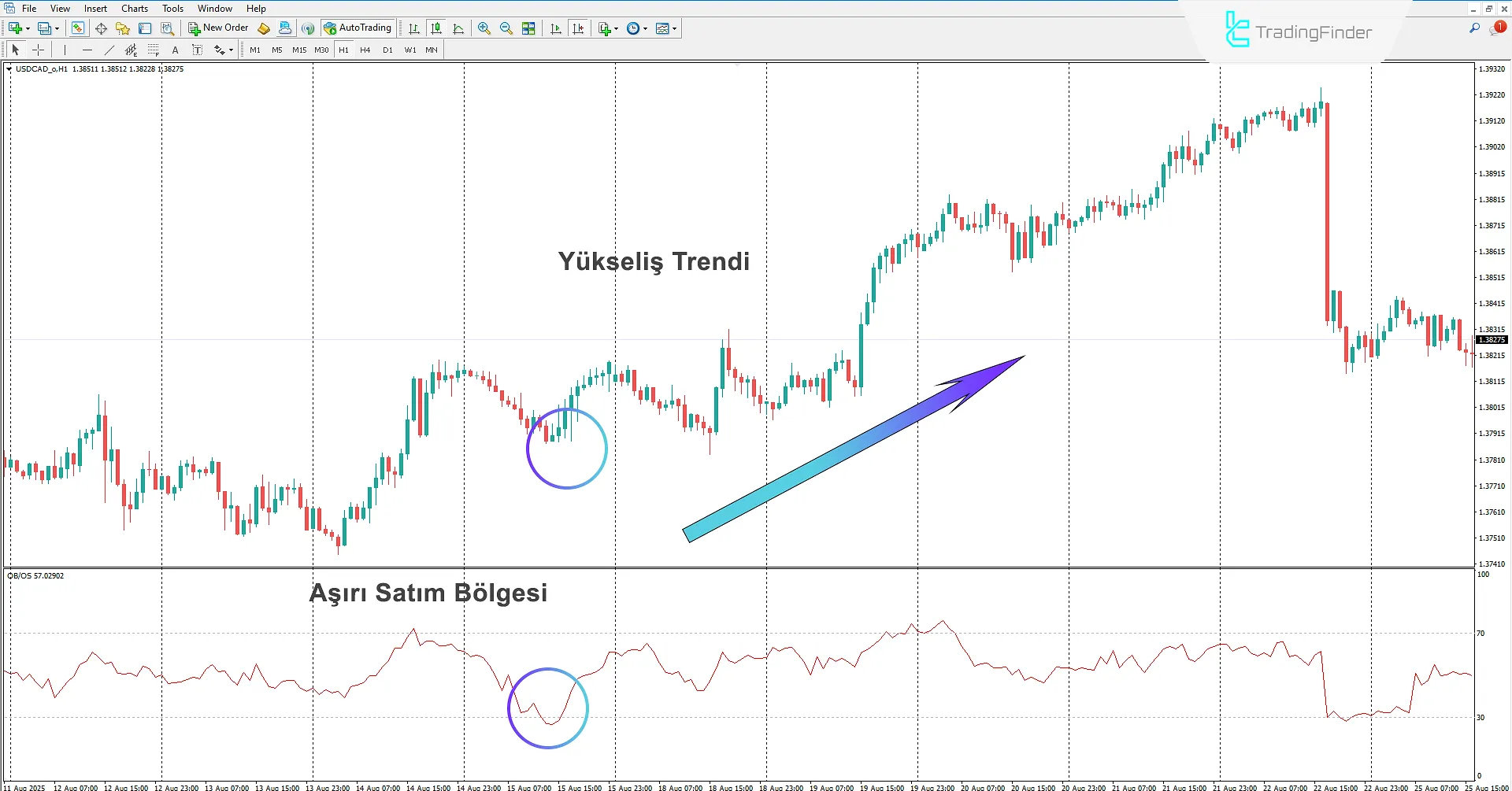
Task: Open the Fibonacci retracement tool
Action: (x=153, y=50)
